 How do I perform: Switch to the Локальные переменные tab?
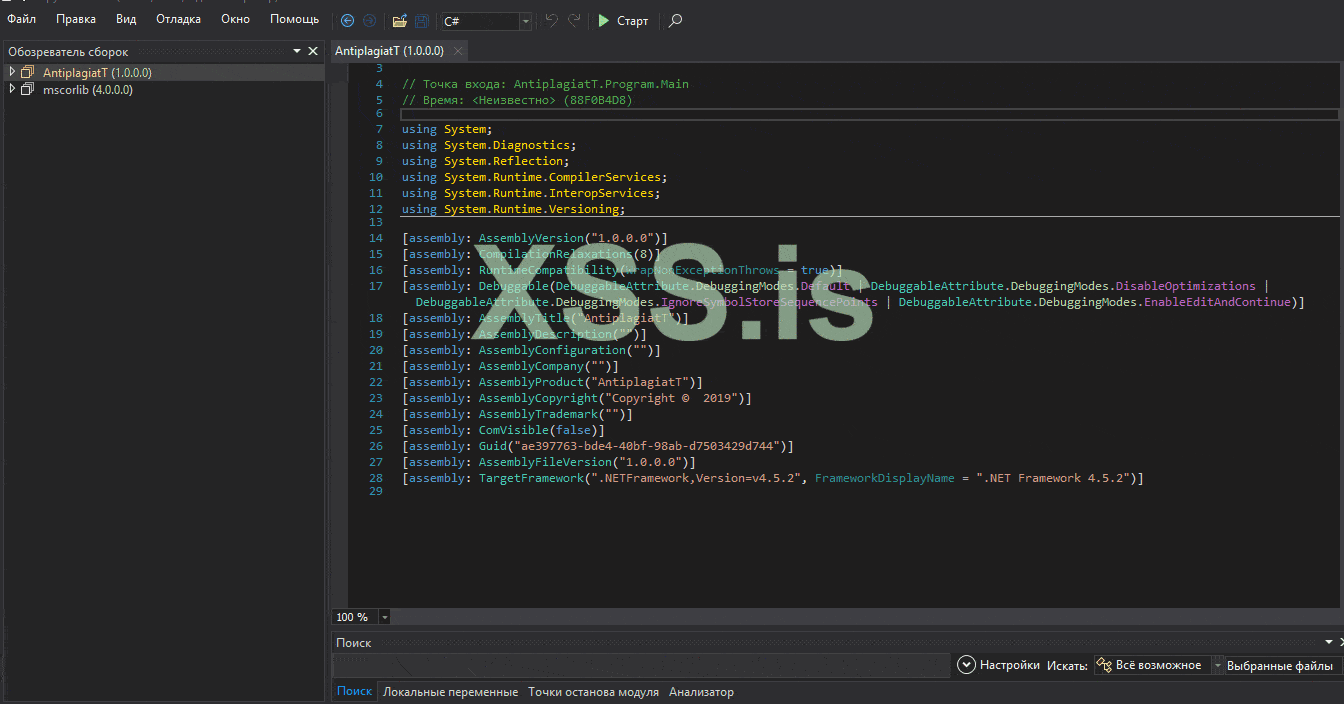coord(450,692)
